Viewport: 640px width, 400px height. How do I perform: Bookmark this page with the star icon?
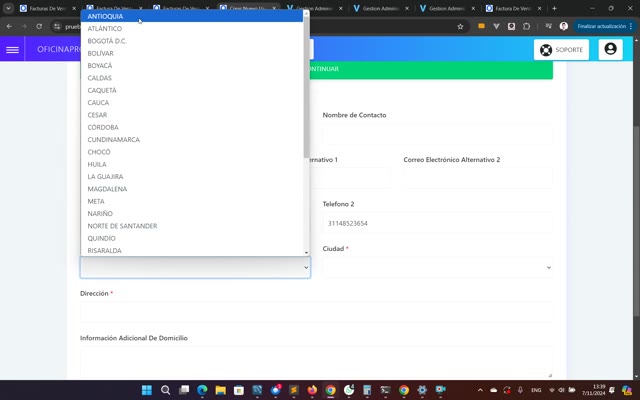pos(460,27)
